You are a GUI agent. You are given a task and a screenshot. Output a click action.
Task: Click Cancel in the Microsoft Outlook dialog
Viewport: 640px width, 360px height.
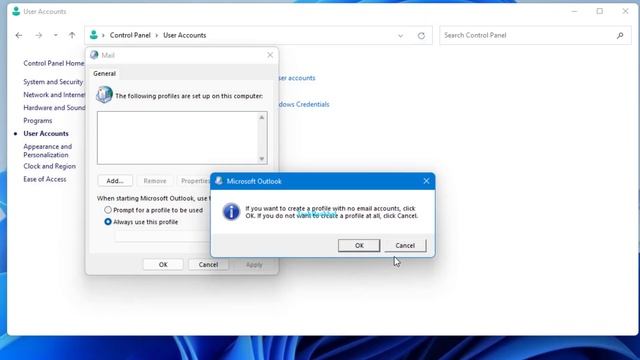click(405, 245)
